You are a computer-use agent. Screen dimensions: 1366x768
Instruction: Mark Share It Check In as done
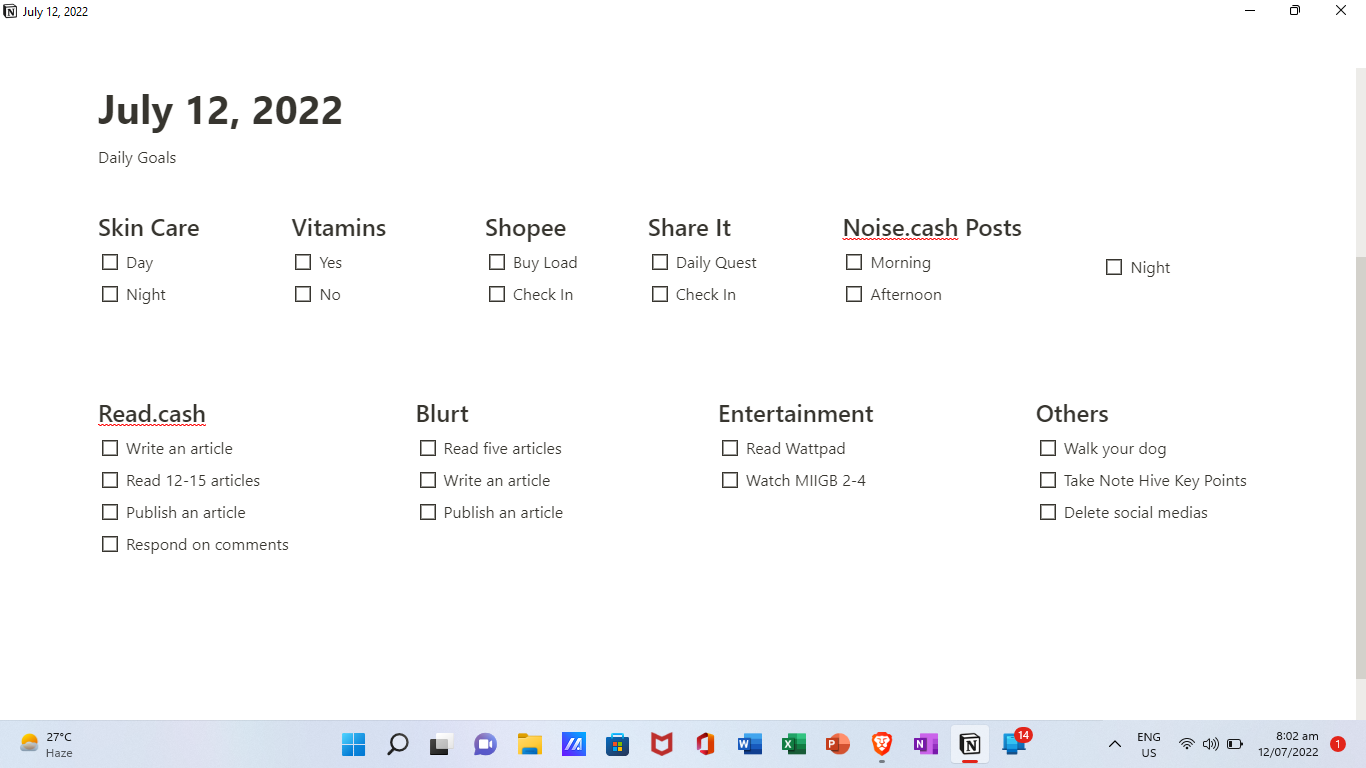click(x=660, y=294)
